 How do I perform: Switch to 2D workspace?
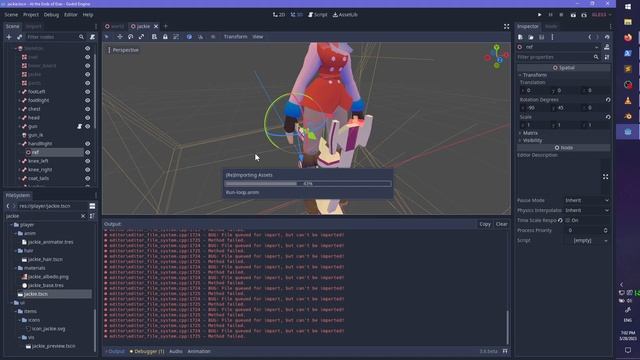pyautogui.click(x=279, y=15)
